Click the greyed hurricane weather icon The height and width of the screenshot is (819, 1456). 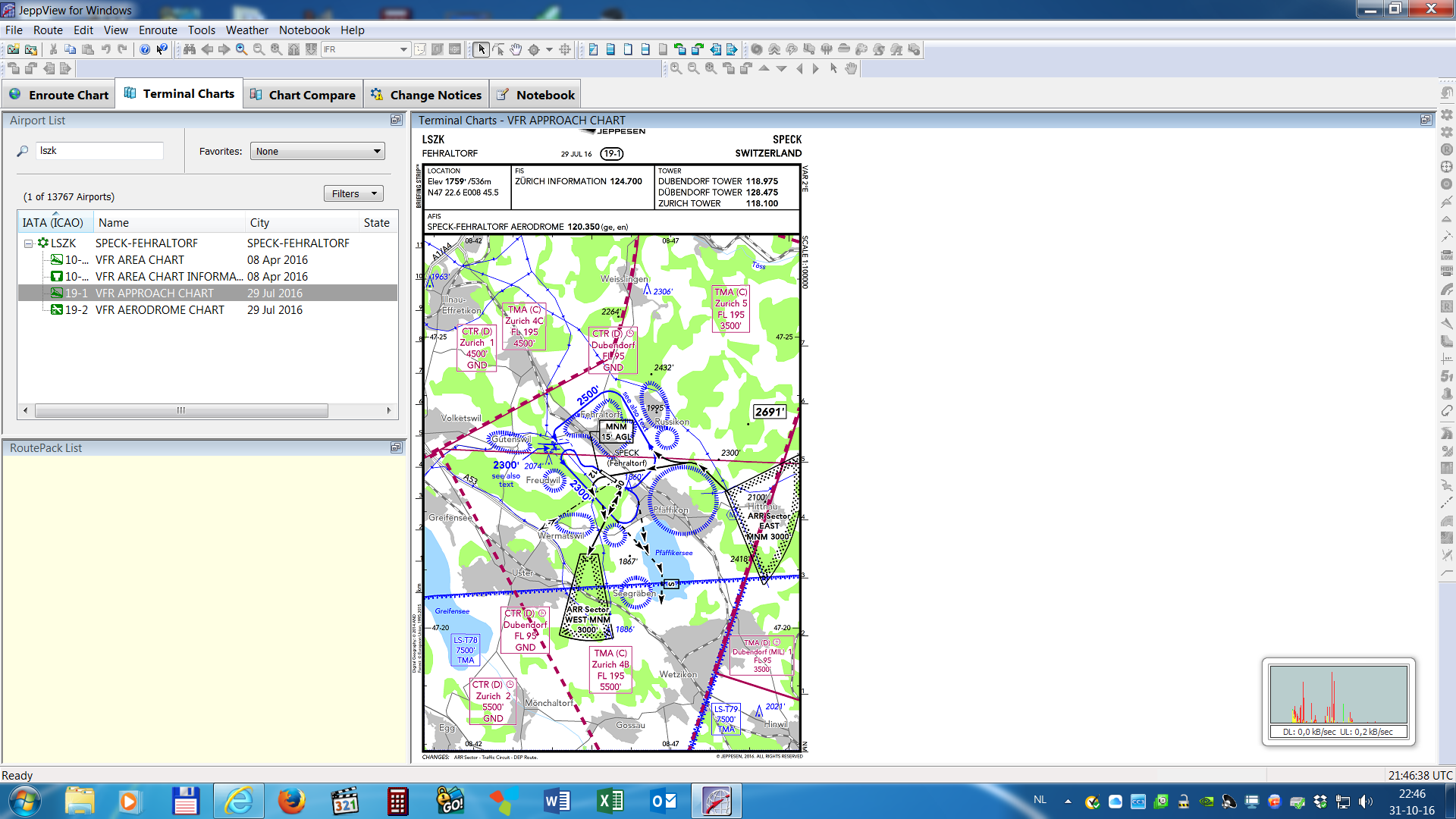[757, 49]
